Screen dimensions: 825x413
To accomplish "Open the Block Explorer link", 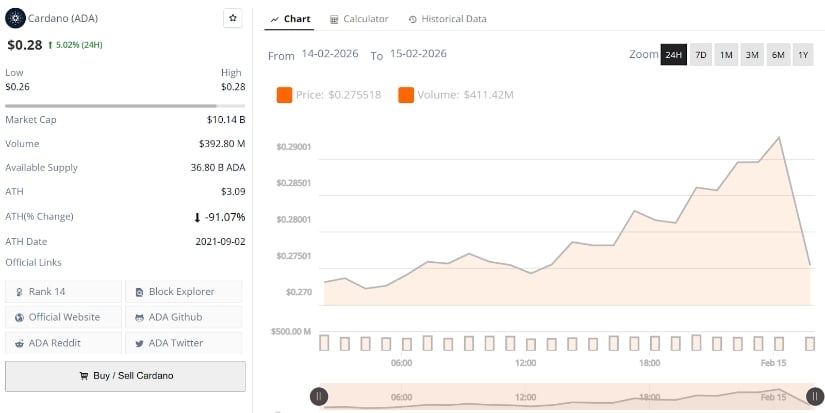I will (183, 291).
